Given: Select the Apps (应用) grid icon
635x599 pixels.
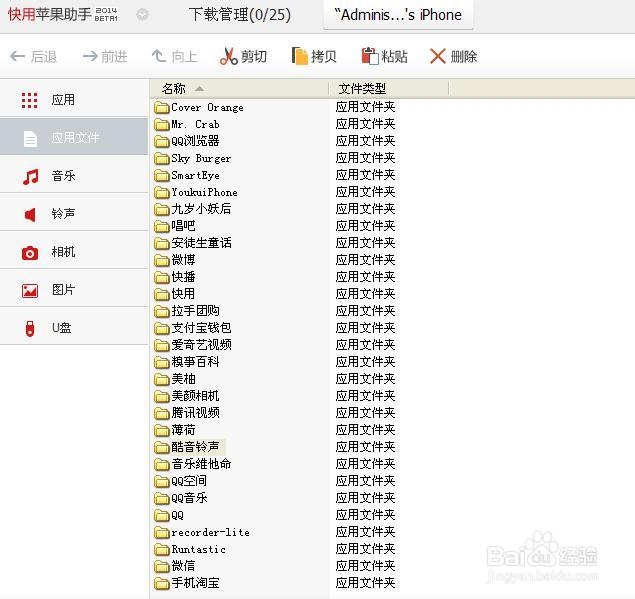Looking at the screenshot, I should (30, 100).
